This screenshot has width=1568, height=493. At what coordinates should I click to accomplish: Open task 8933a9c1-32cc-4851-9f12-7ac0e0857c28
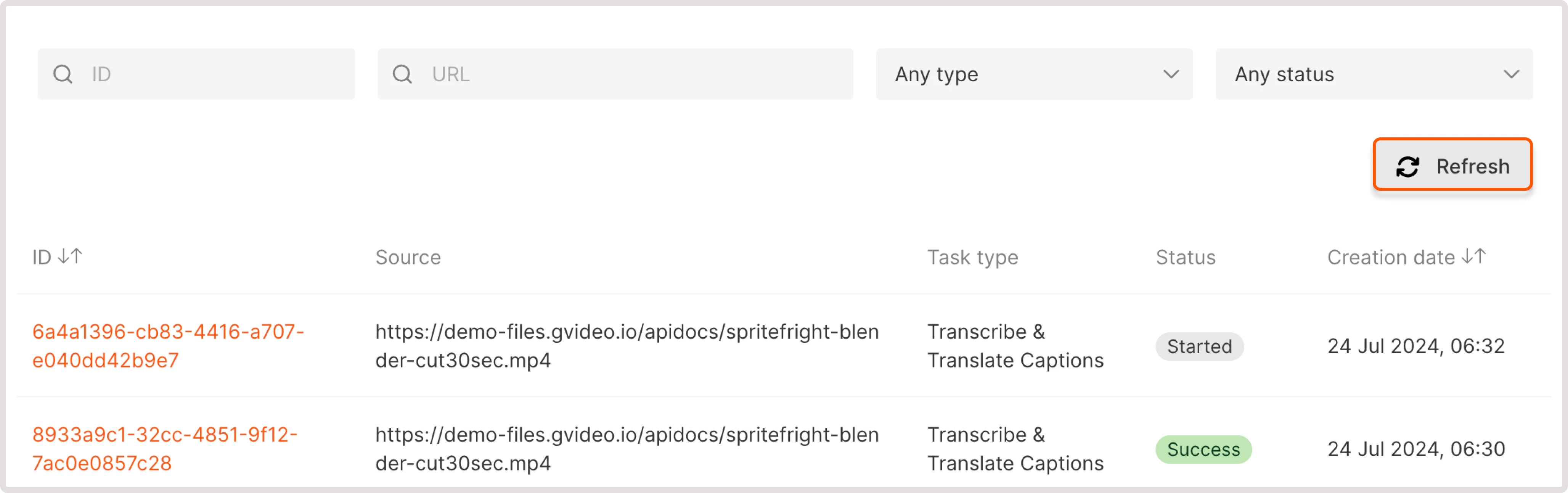pyautogui.click(x=165, y=448)
